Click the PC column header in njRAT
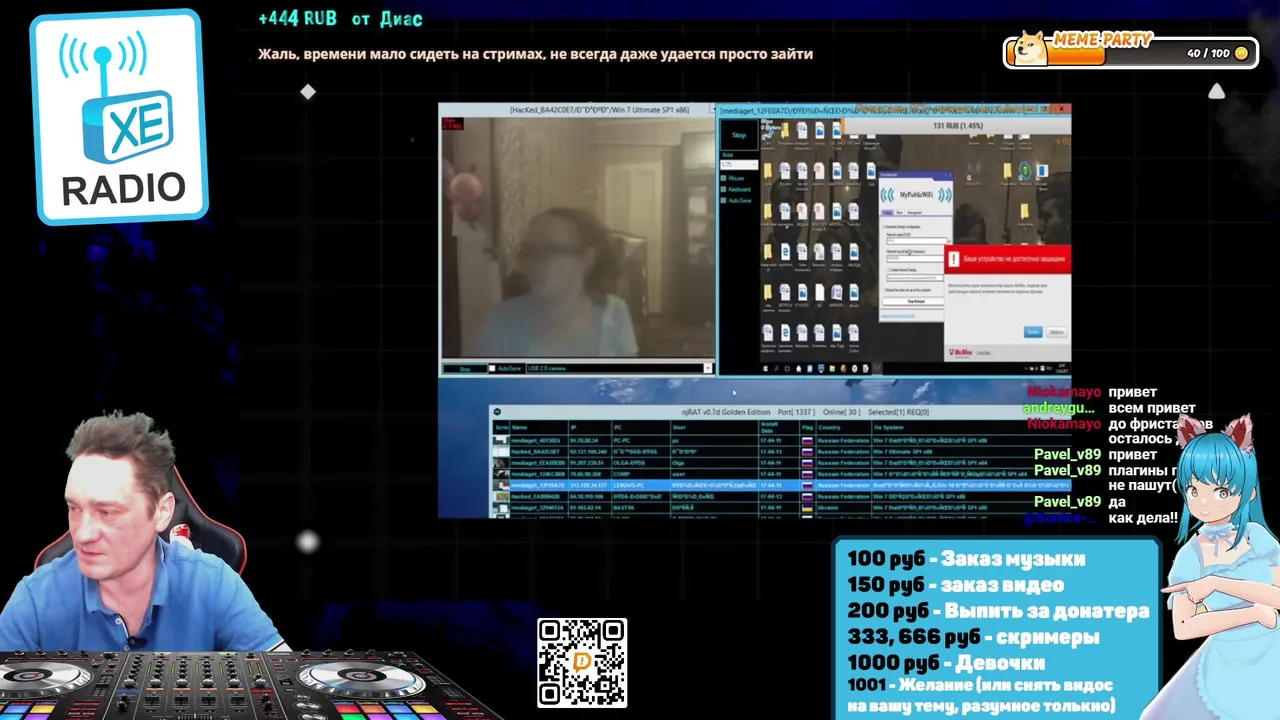Viewport: 1280px width, 720px height. point(642,427)
